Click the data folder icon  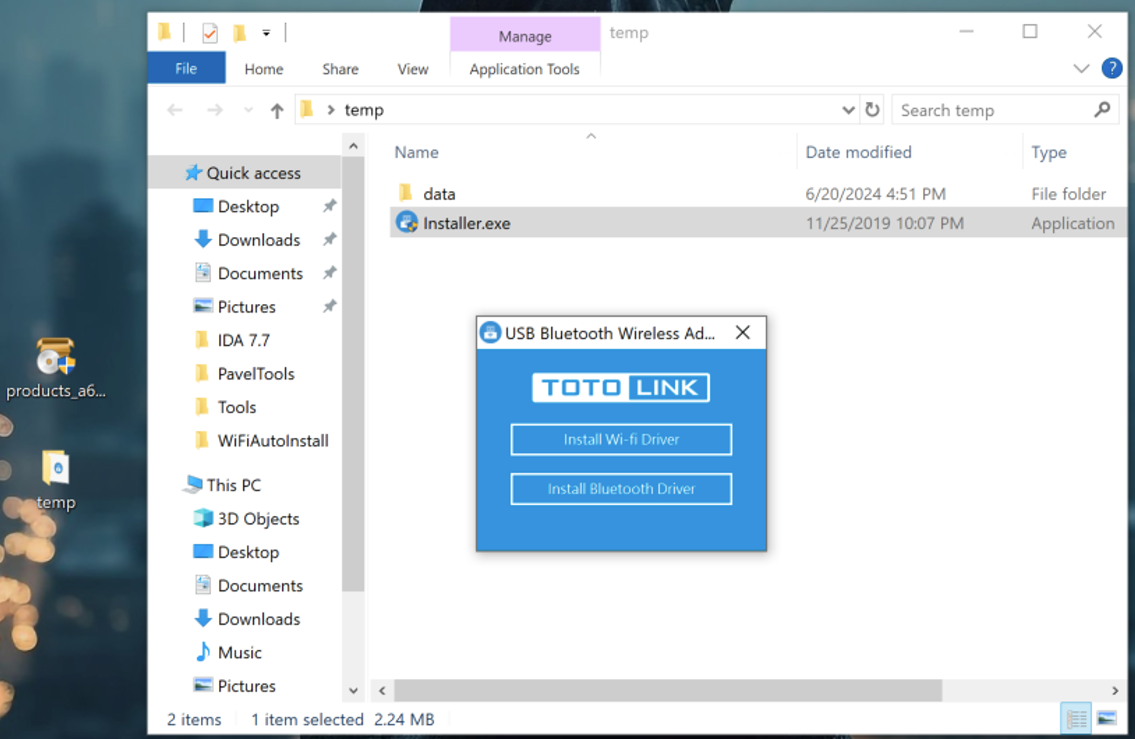(406, 194)
